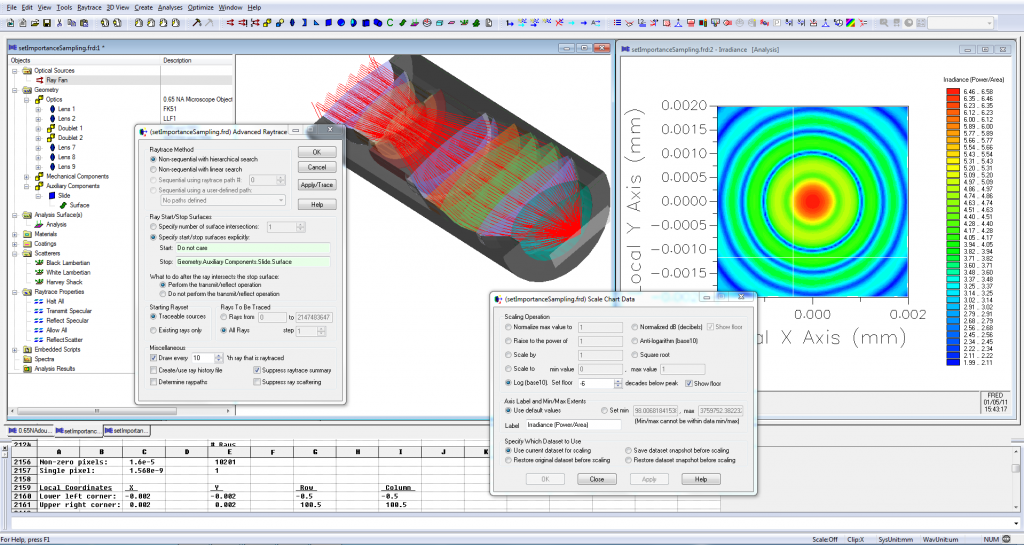
Task: Click the Apply/Trace button
Action: 317,185
